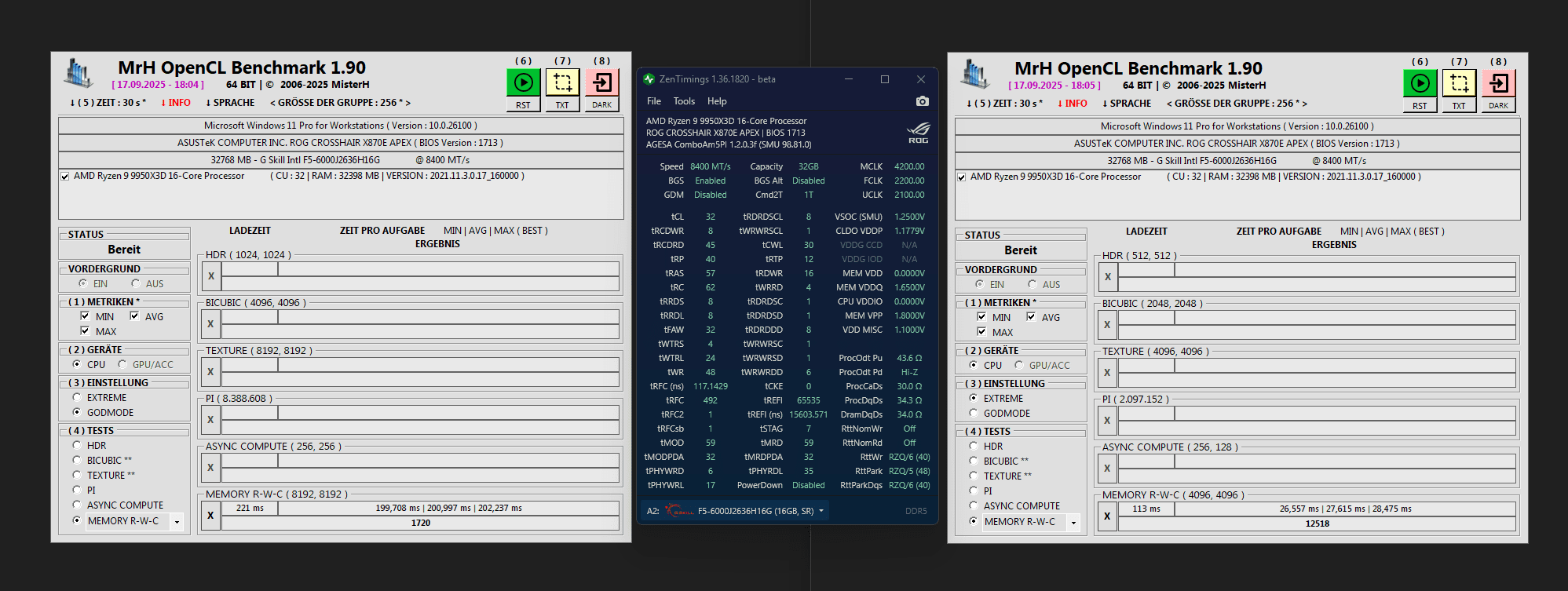This screenshot has width=1568, height=591.
Task: Click red INFO link in right benchmark window
Action: coord(1073,104)
